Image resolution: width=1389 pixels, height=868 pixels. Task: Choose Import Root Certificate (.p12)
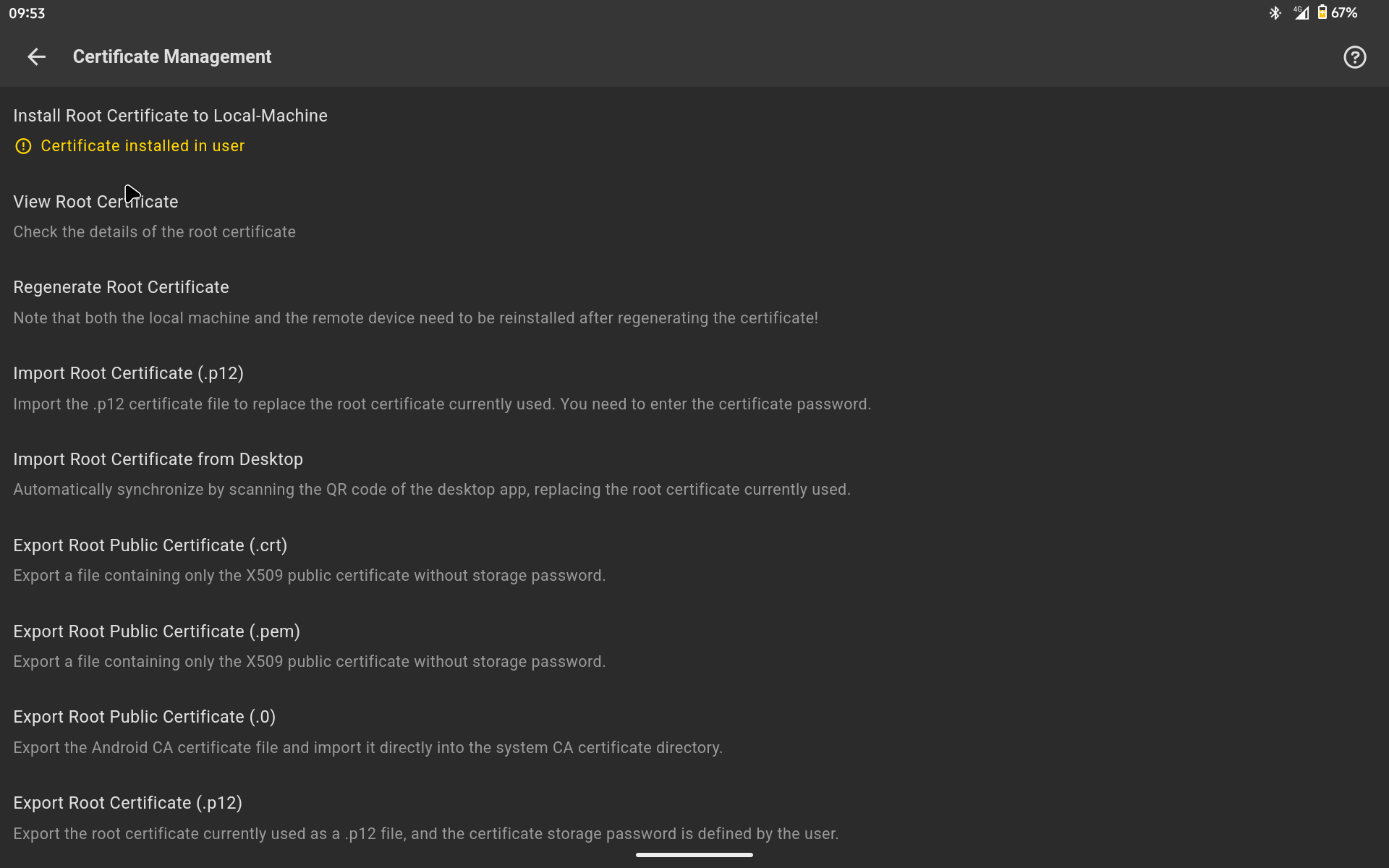click(128, 373)
